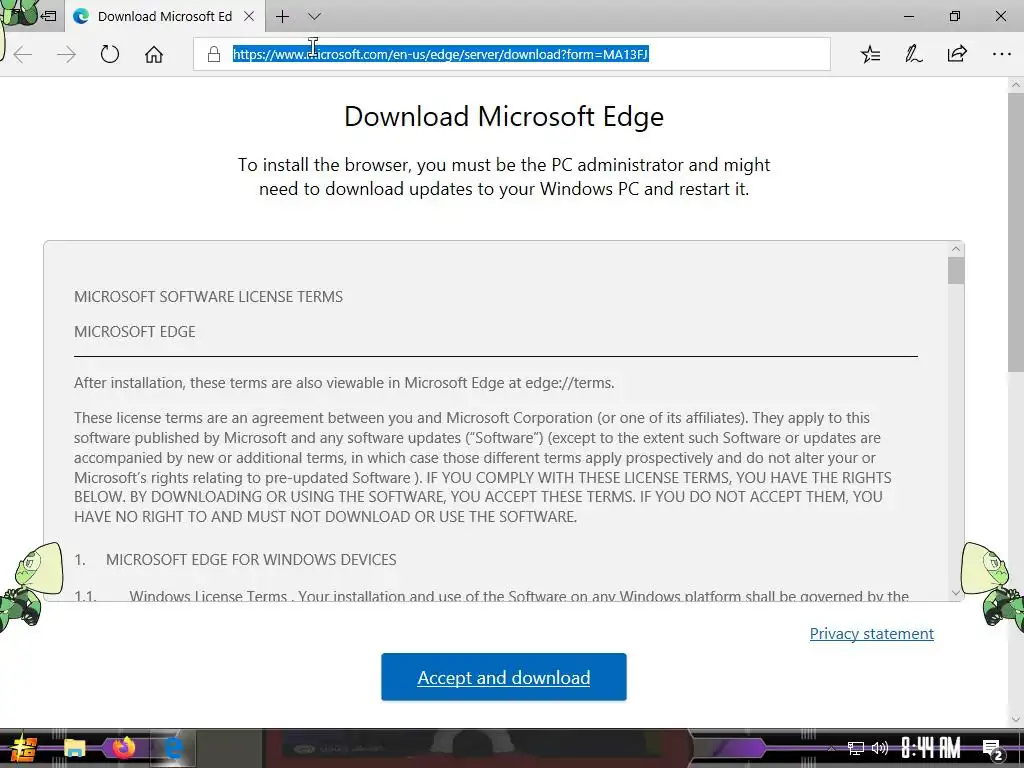Click license terms scroll down arrow
The width and height of the screenshot is (1024, 768).
[x=956, y=593]
